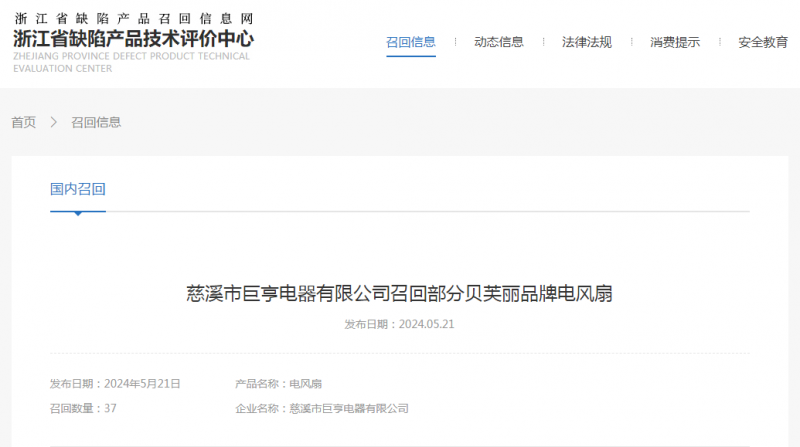Click the centered 发布日期 2024.05.21 under the headline

[400, 324]
